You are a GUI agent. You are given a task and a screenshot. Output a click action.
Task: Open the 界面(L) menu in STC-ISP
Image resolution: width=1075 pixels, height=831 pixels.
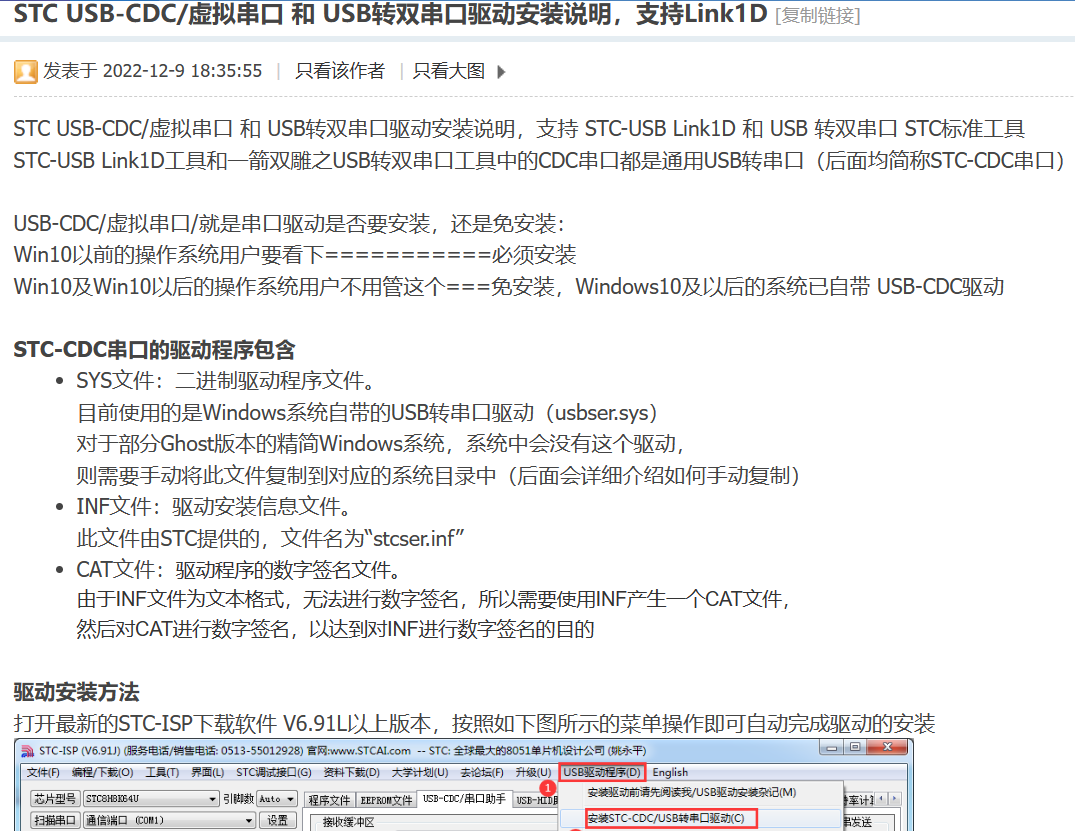coord(208,773)
